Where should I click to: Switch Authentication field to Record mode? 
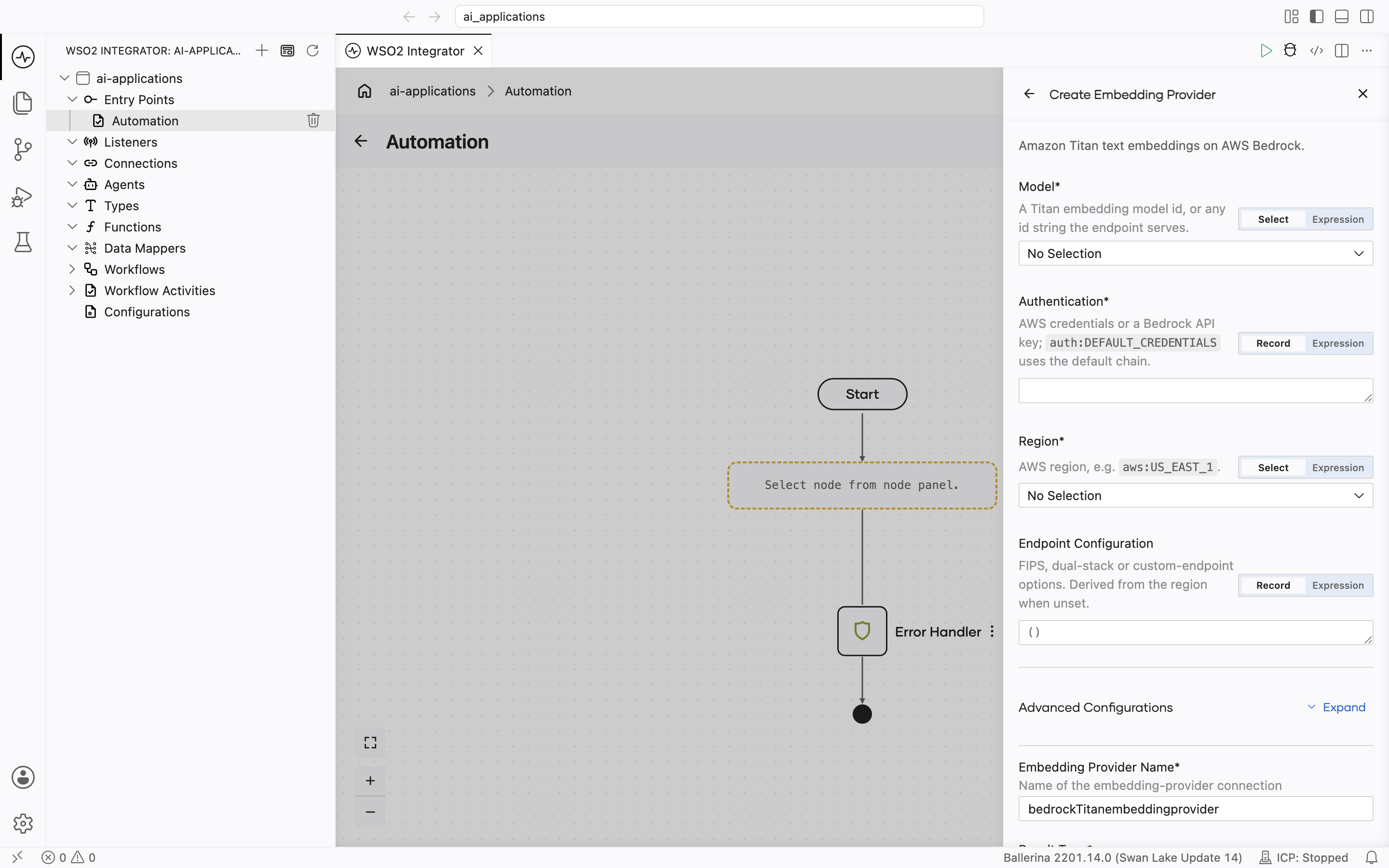(x=1272, y=343)
